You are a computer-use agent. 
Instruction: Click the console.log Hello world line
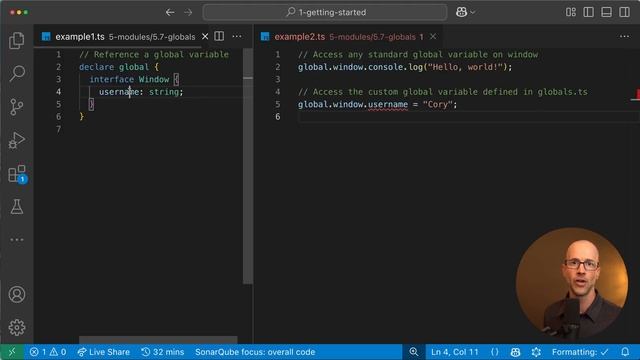coord(405,67)
